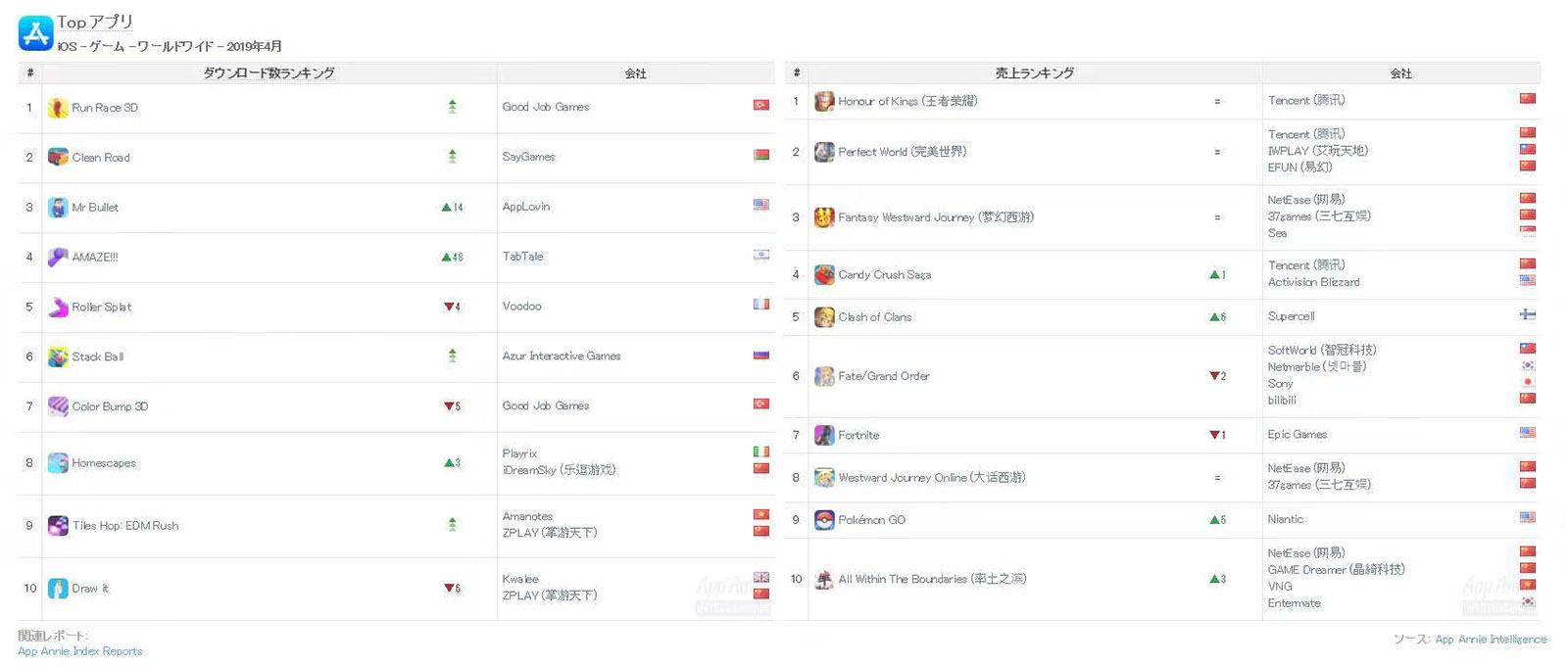
Task: Click the Candy Crush Saga icon
Action: [824, 275]
